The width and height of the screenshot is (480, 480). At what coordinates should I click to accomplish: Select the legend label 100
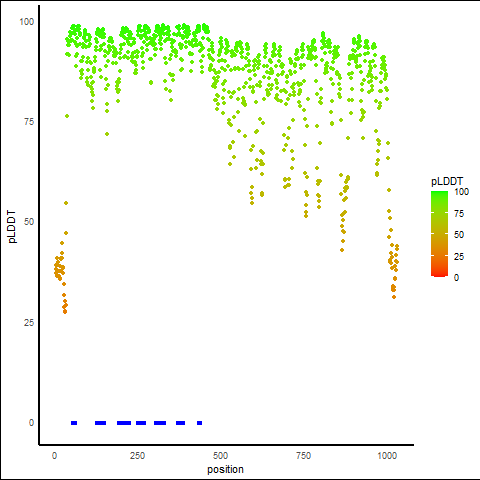(x=461, y=192)
